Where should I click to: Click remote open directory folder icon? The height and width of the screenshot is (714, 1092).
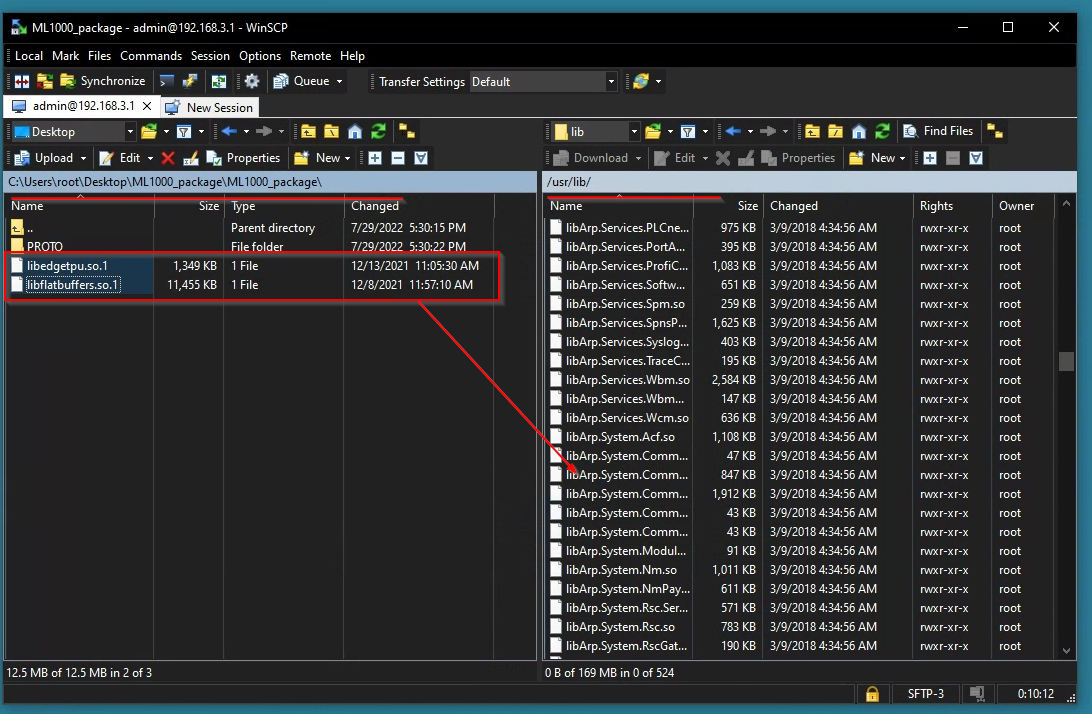click(x=653, y=132)
